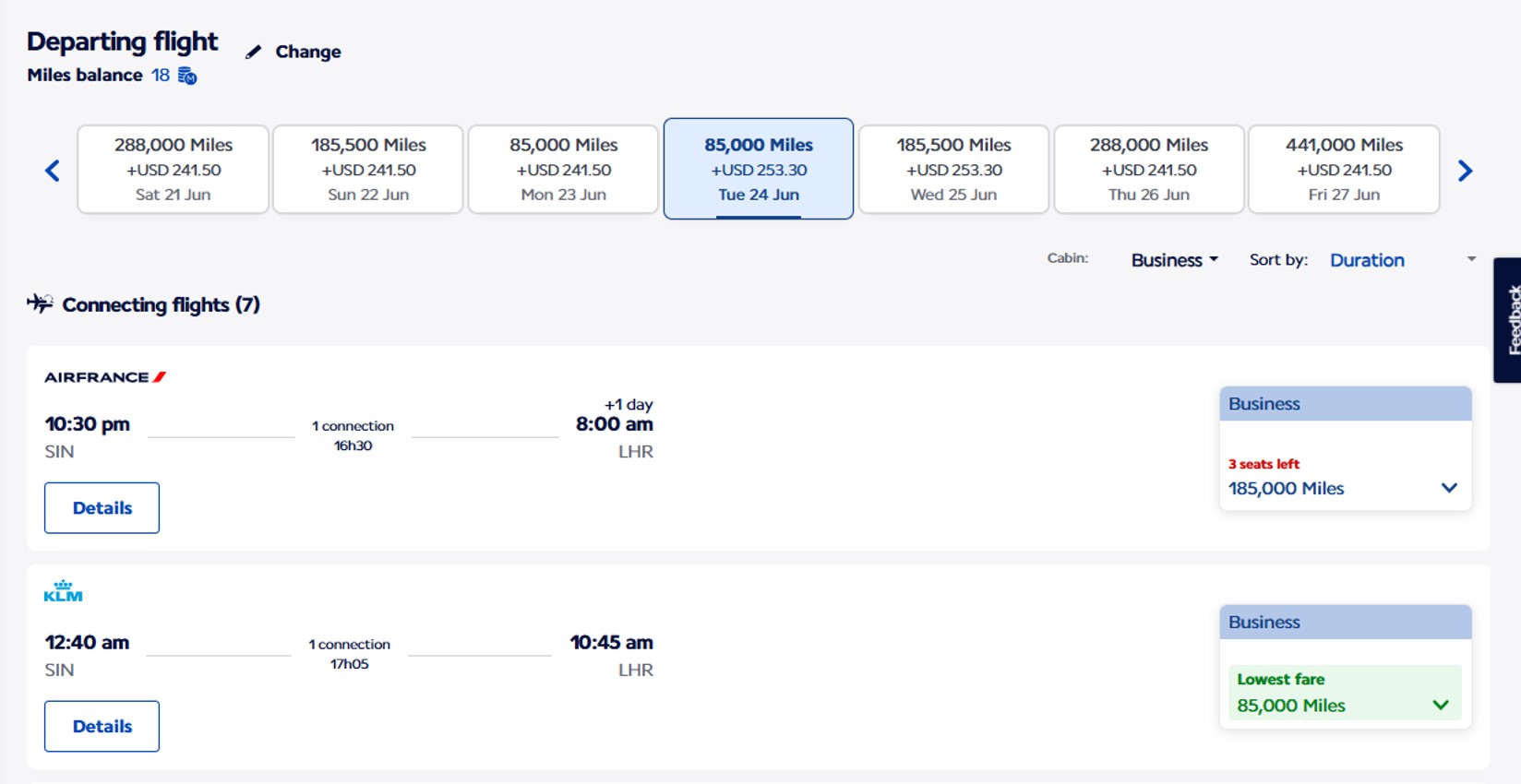
Task: Select the Sun 22 Jun date tab
Action: coord(368,170)
